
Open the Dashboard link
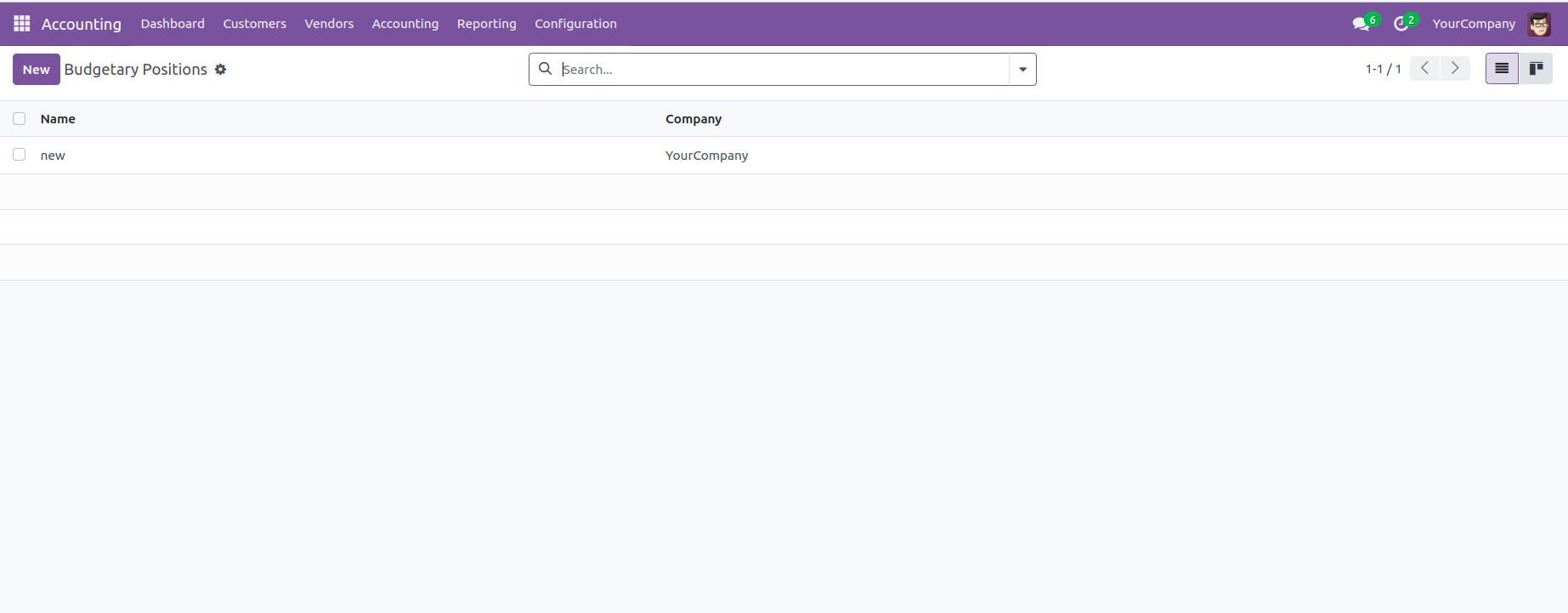[173, 24]
